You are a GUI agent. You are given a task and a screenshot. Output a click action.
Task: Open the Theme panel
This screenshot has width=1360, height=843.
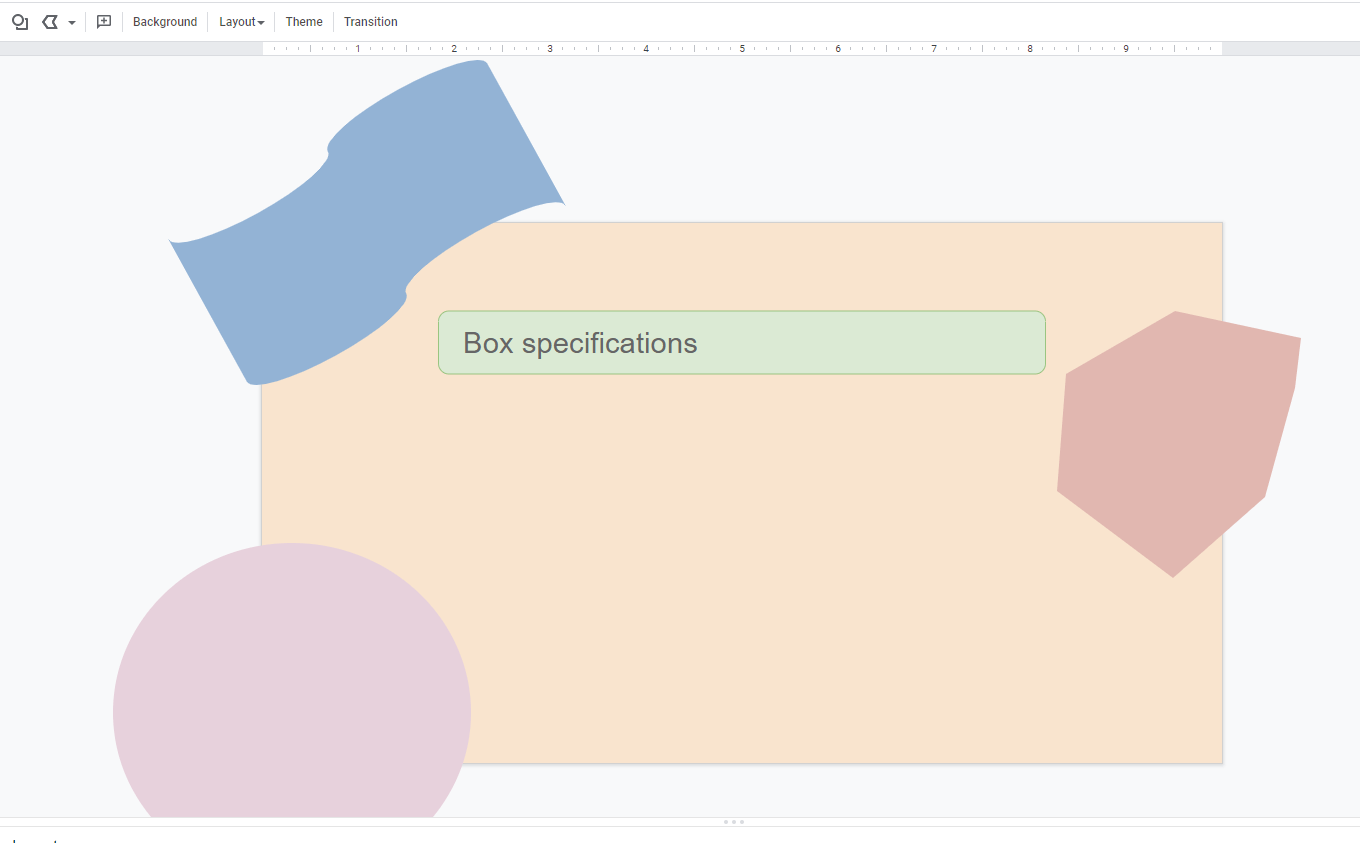click(x=304, y=22)
